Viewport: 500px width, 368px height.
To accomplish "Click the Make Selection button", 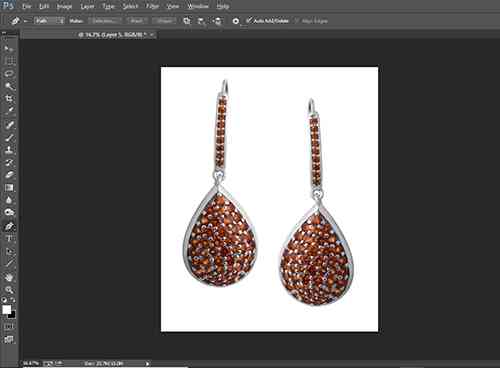I will coord(104,21).
